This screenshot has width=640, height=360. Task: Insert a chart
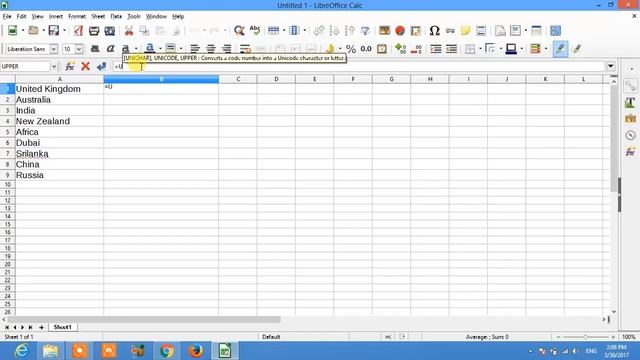pyautogui.click(x=400, y=31)
